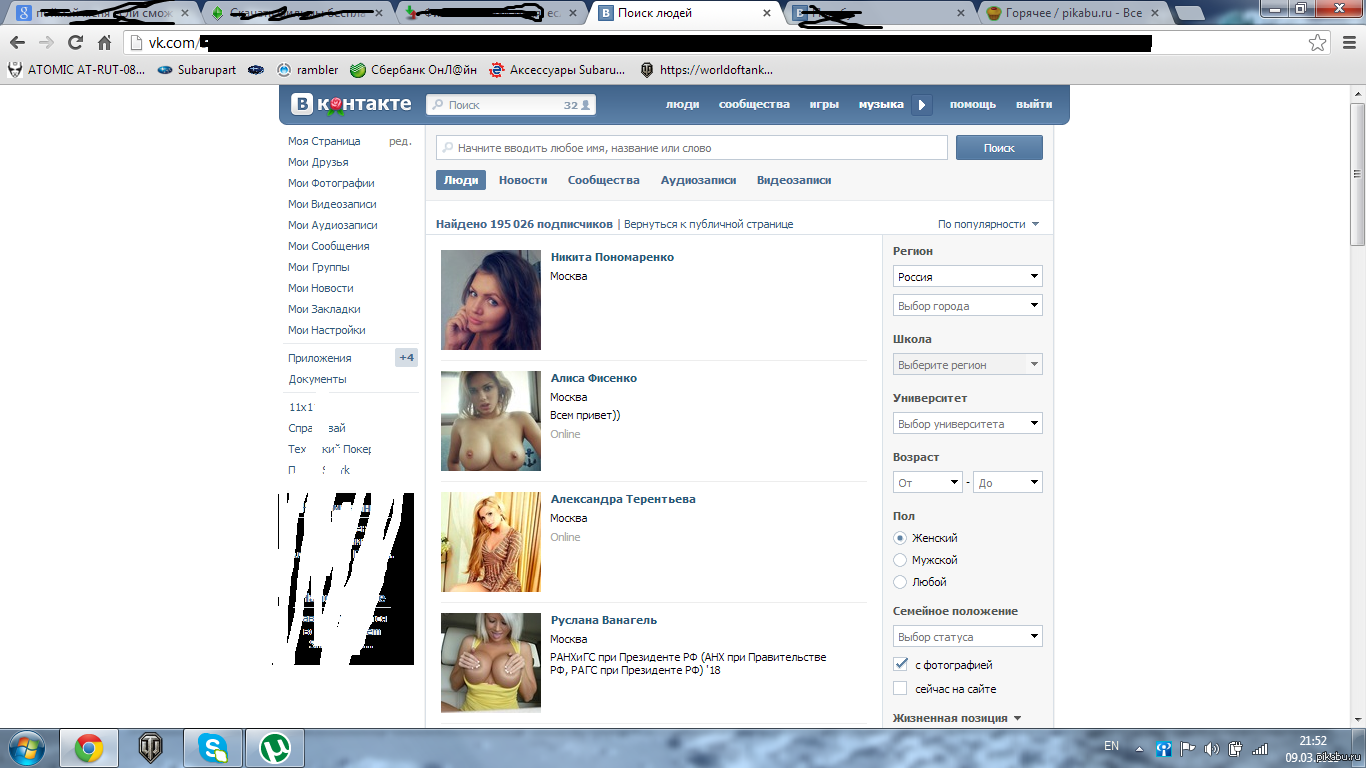The image size is (1366, 768).
Task: Open the Сбербанк ОнЛ@йн bookmark
Action: pyautogui.click(x=413, y=70)
